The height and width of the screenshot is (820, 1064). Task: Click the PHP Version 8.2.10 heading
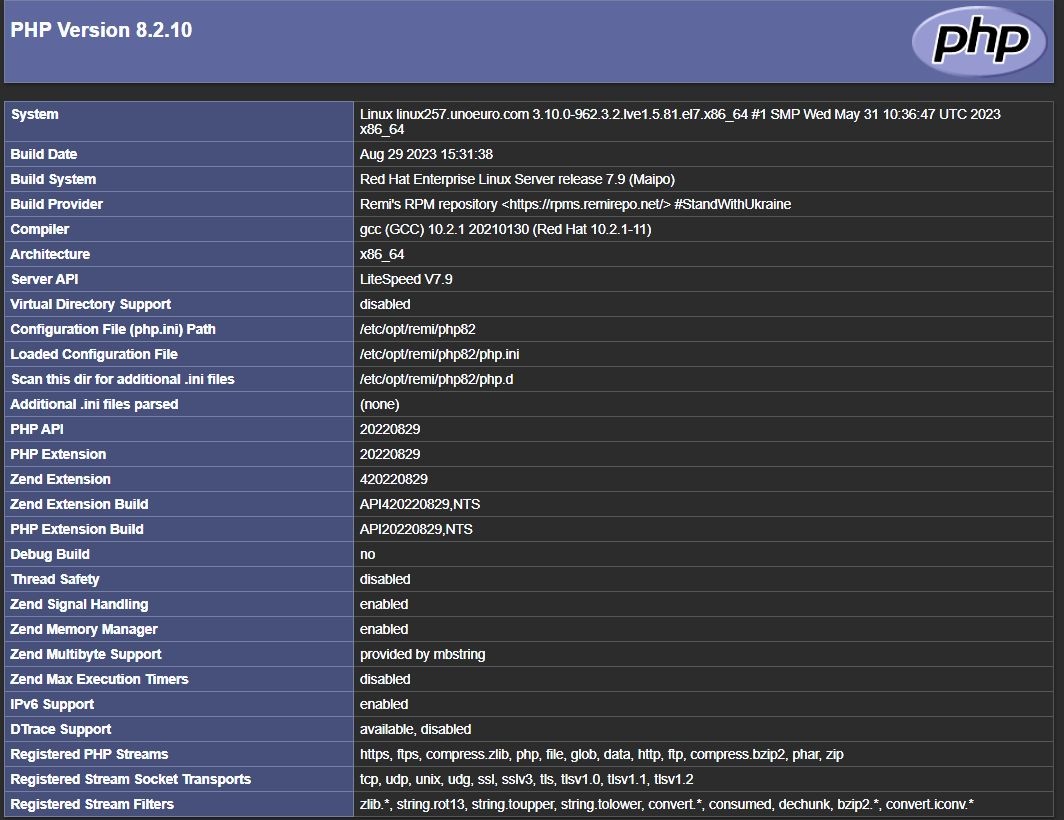click(x=101, y=30)
